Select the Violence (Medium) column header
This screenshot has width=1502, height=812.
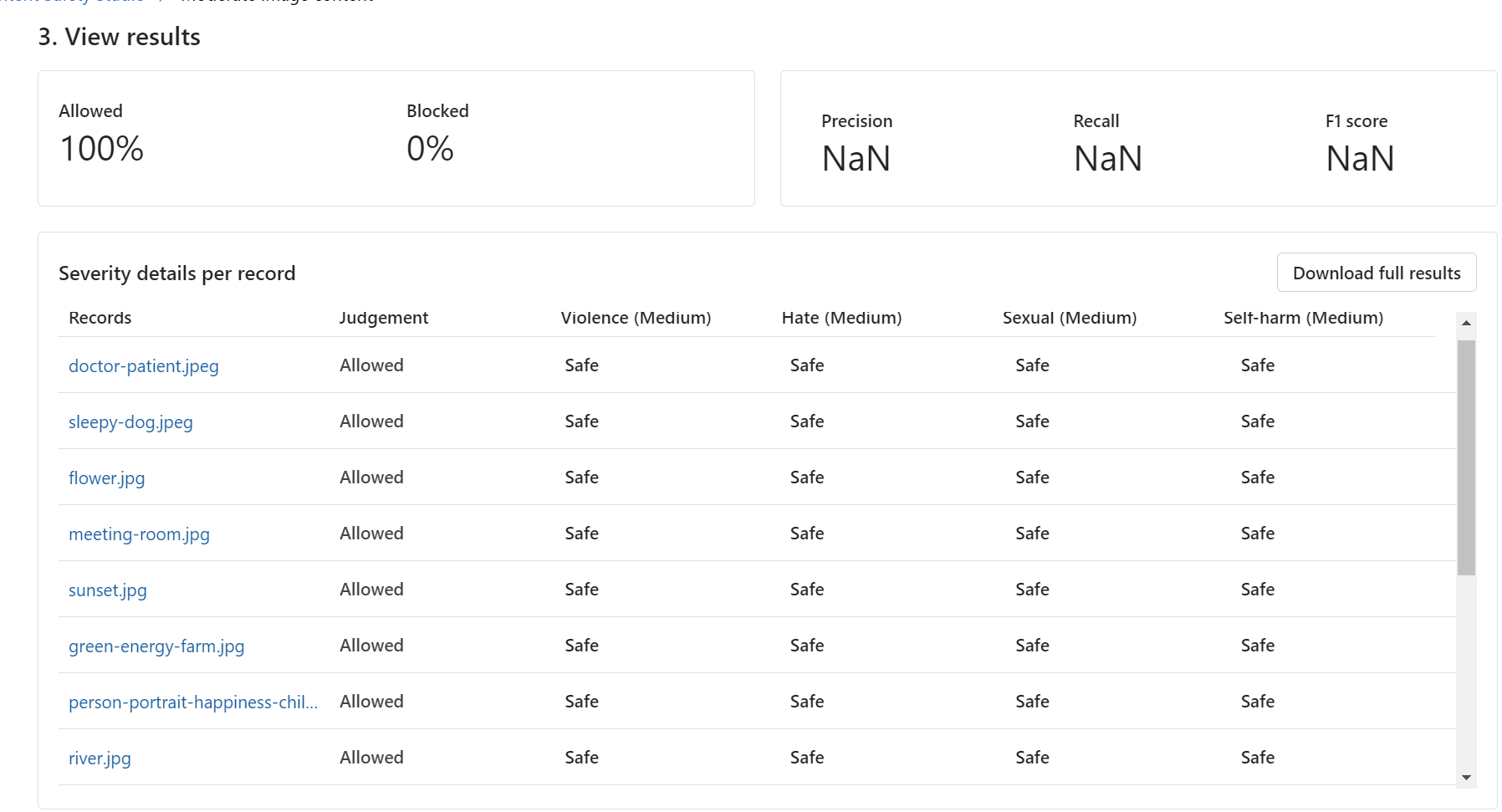636,318
